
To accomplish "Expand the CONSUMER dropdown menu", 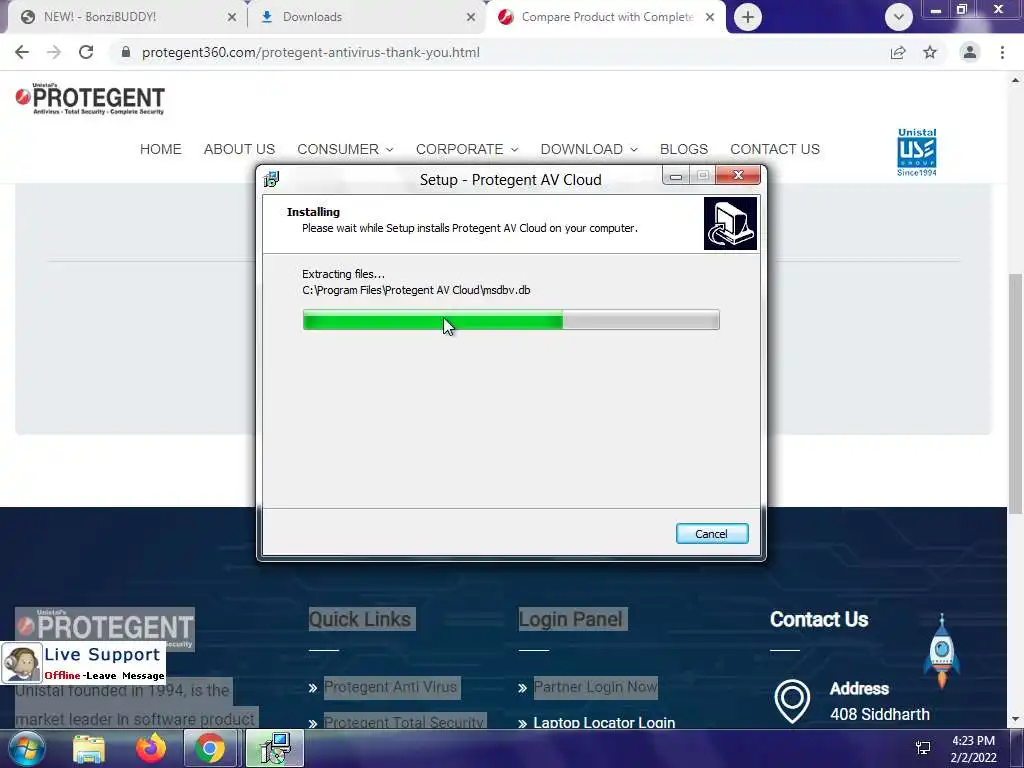I will pyautogui.click(x=345, y=149).
